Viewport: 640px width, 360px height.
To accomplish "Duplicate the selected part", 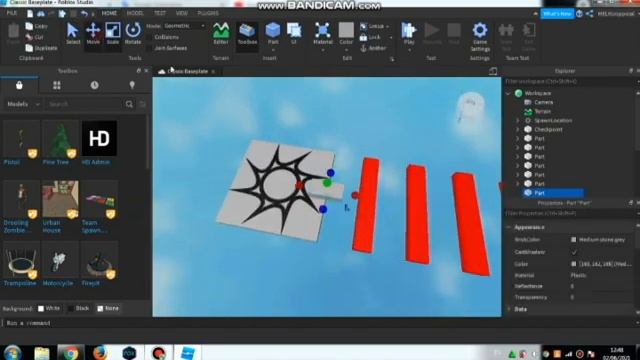I will click(x=41, y=48).
